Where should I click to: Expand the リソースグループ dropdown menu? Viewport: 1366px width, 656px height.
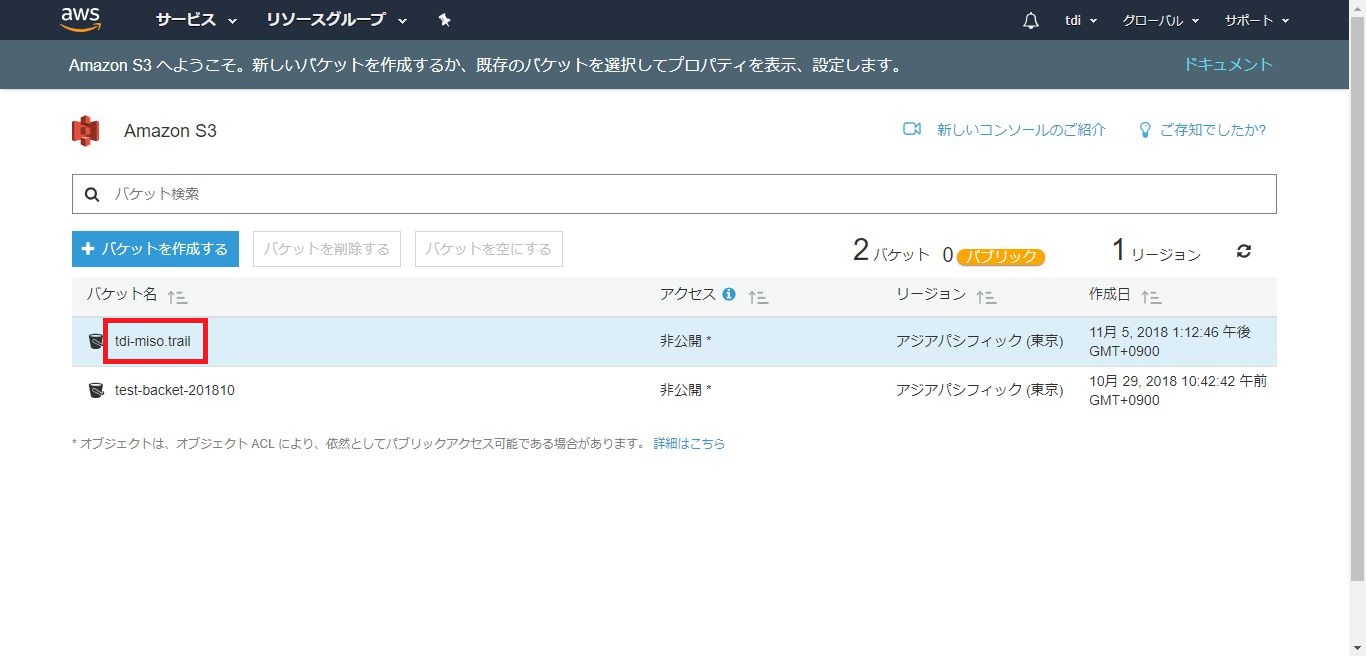pyautogui.click(x=336, y=20)
